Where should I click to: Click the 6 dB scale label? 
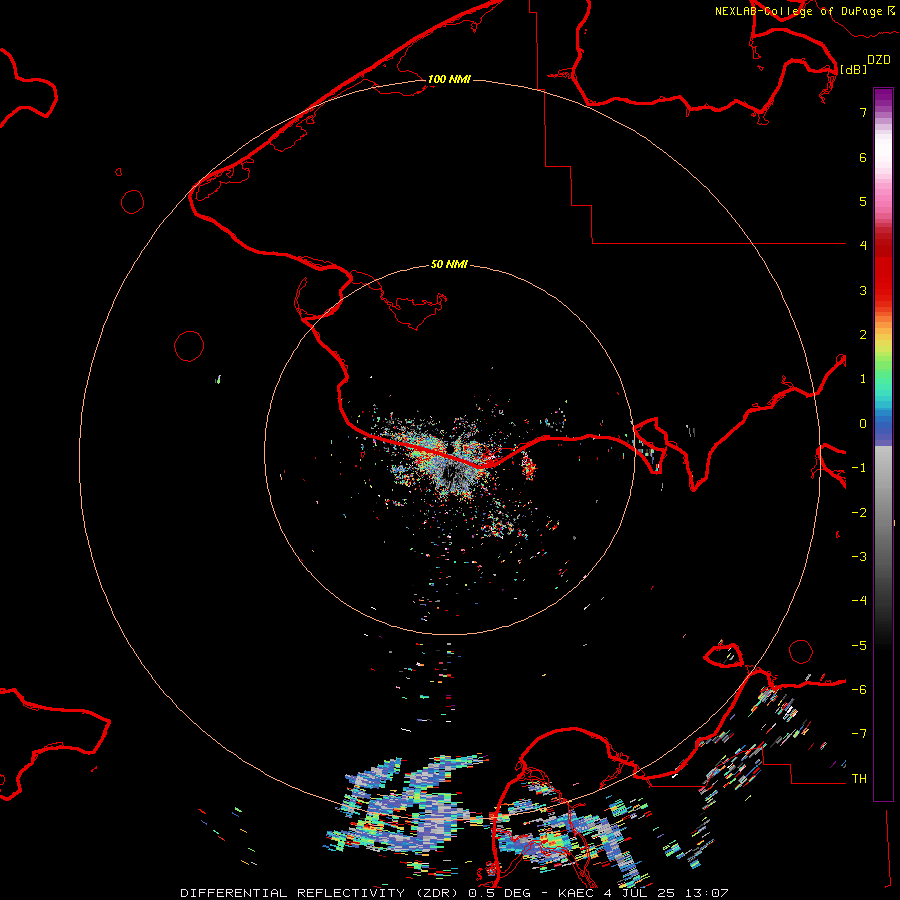(863, 157)
